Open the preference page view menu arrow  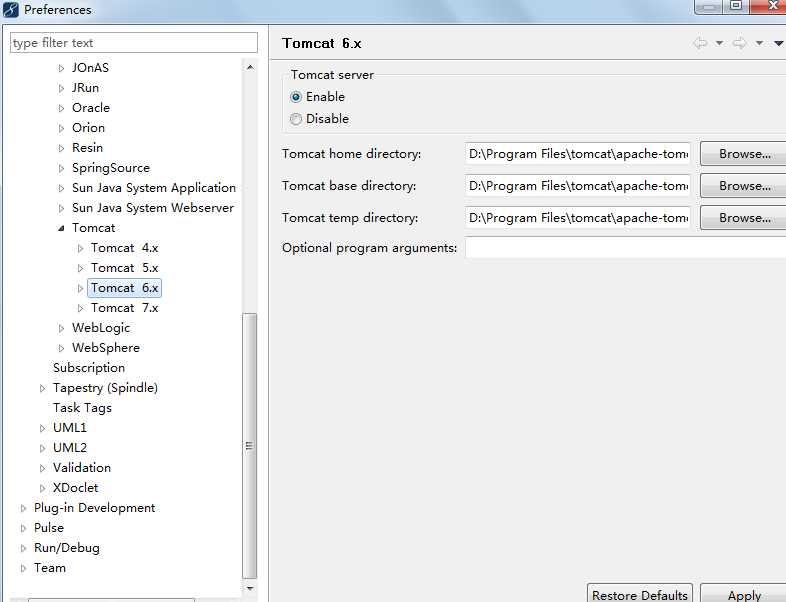pyautogui.click(x=778, y=43)
